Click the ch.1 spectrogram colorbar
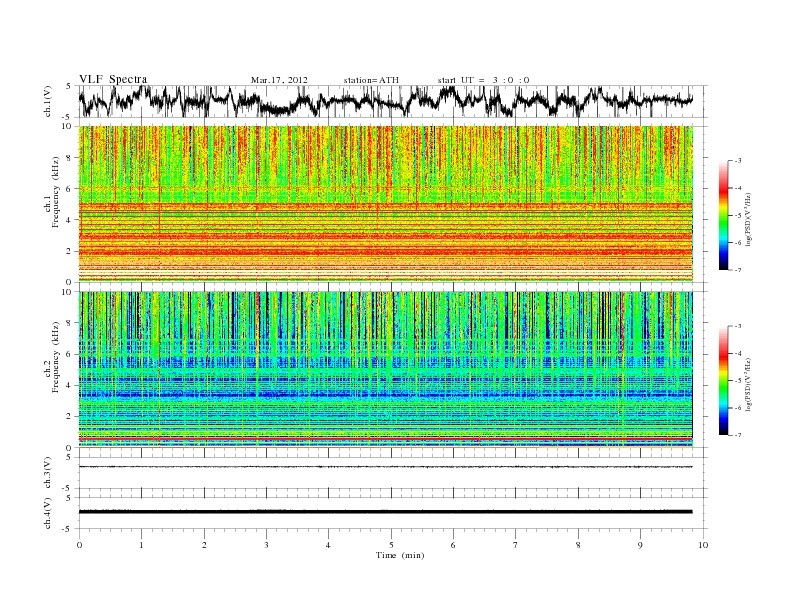Viewport: 792px width, 612px height. 723,215
